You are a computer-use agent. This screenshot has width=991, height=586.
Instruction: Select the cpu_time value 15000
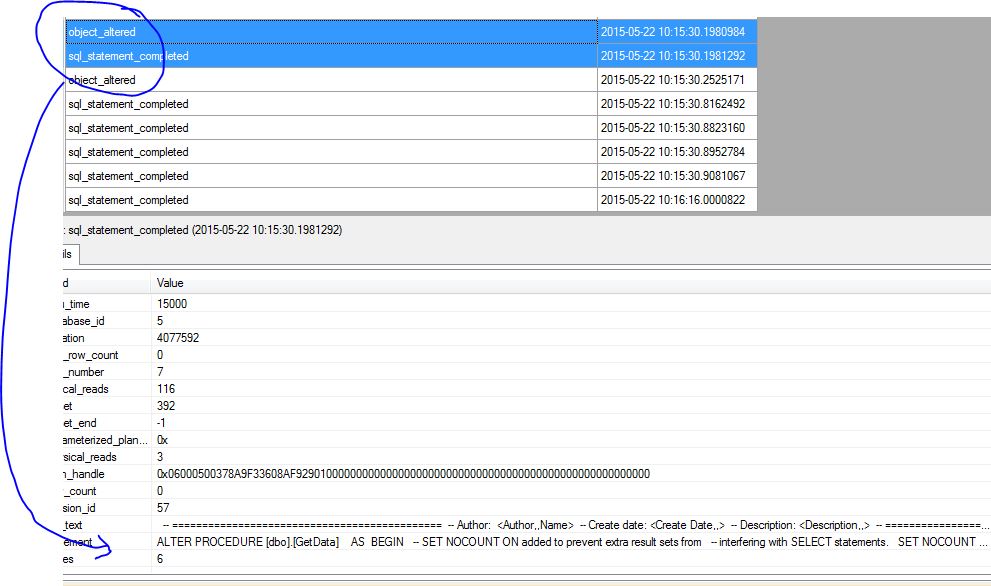pos(172,304)
